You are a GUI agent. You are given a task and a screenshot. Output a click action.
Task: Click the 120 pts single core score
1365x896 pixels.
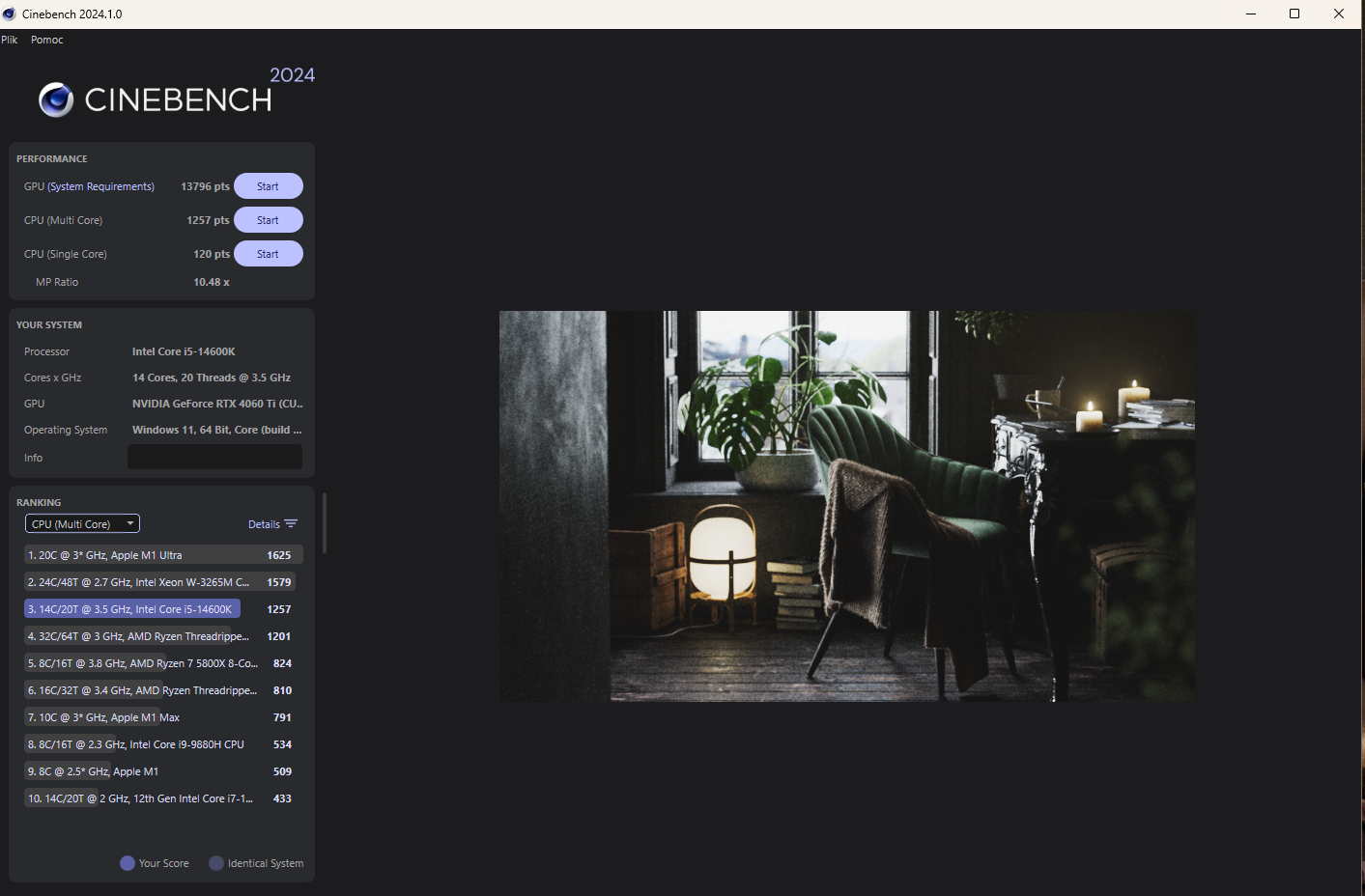(212, 254)
